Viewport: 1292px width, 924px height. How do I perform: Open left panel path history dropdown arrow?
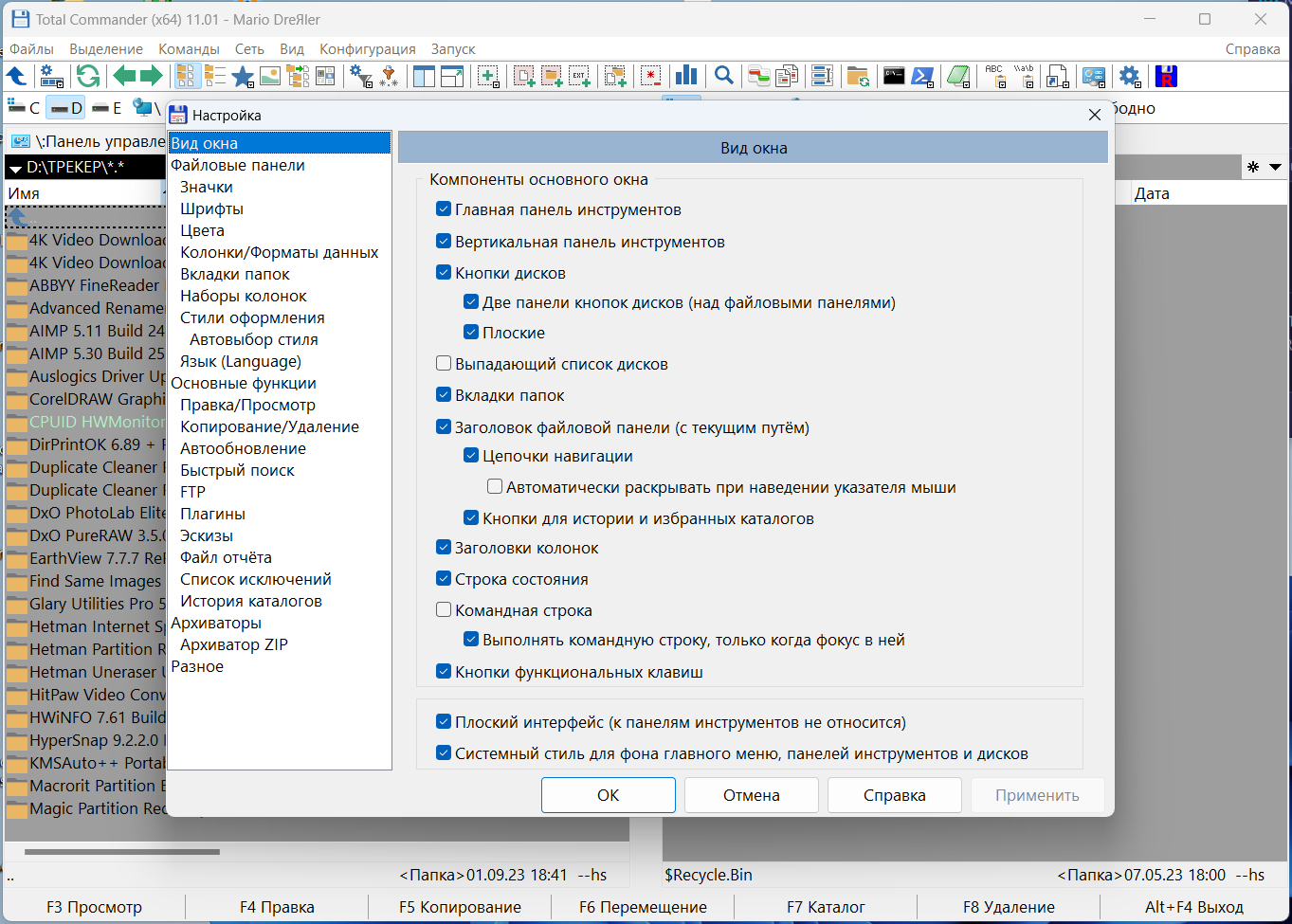pyautogui.click(x=15, y=168)
